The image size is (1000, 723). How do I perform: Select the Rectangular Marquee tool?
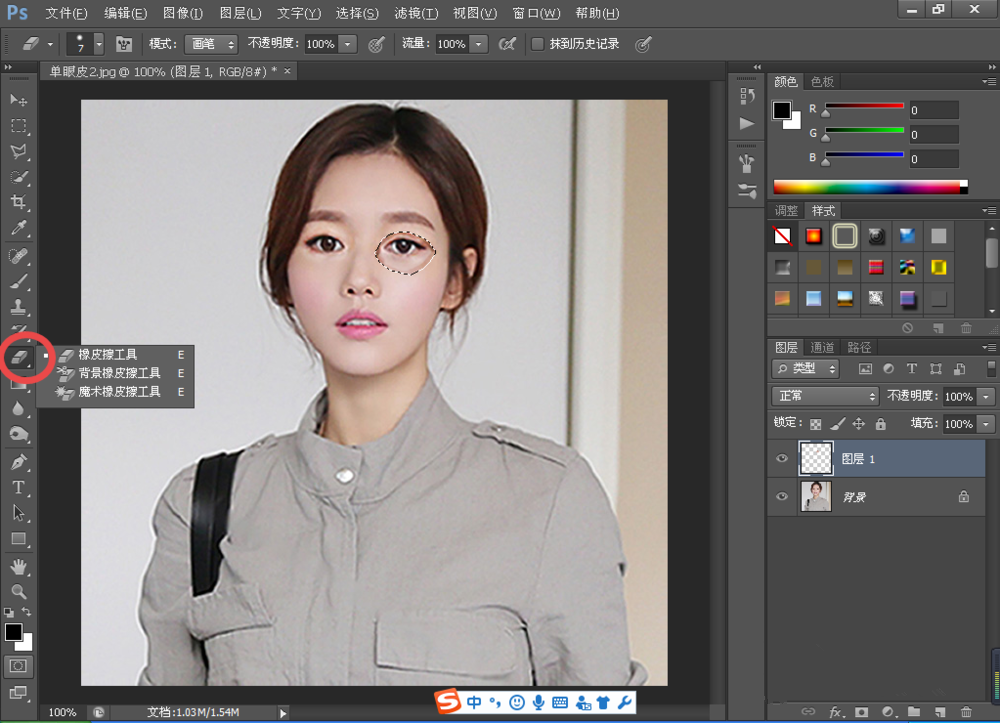(18, 126)
